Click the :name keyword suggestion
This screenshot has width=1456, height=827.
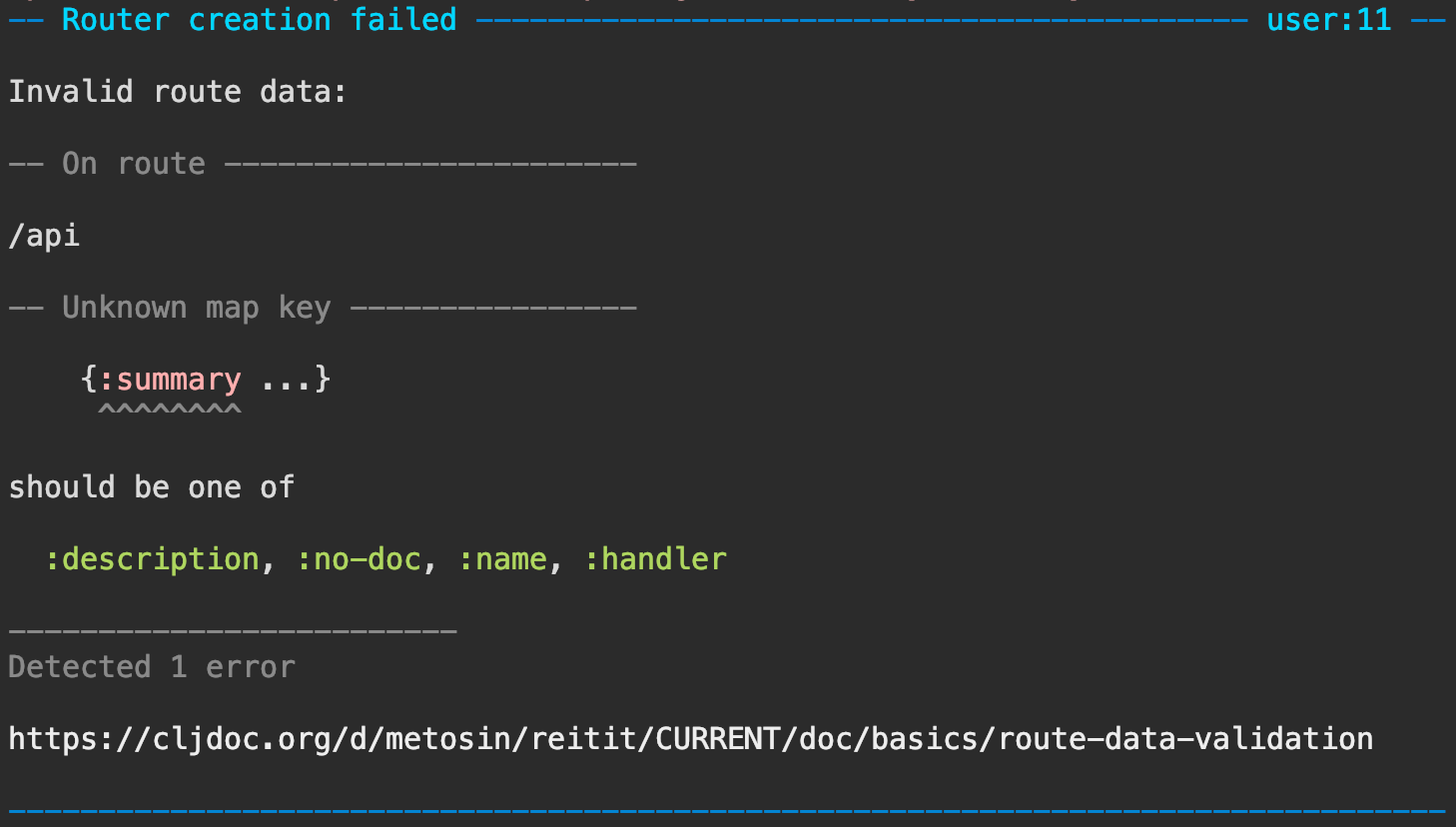pos(502,559)
